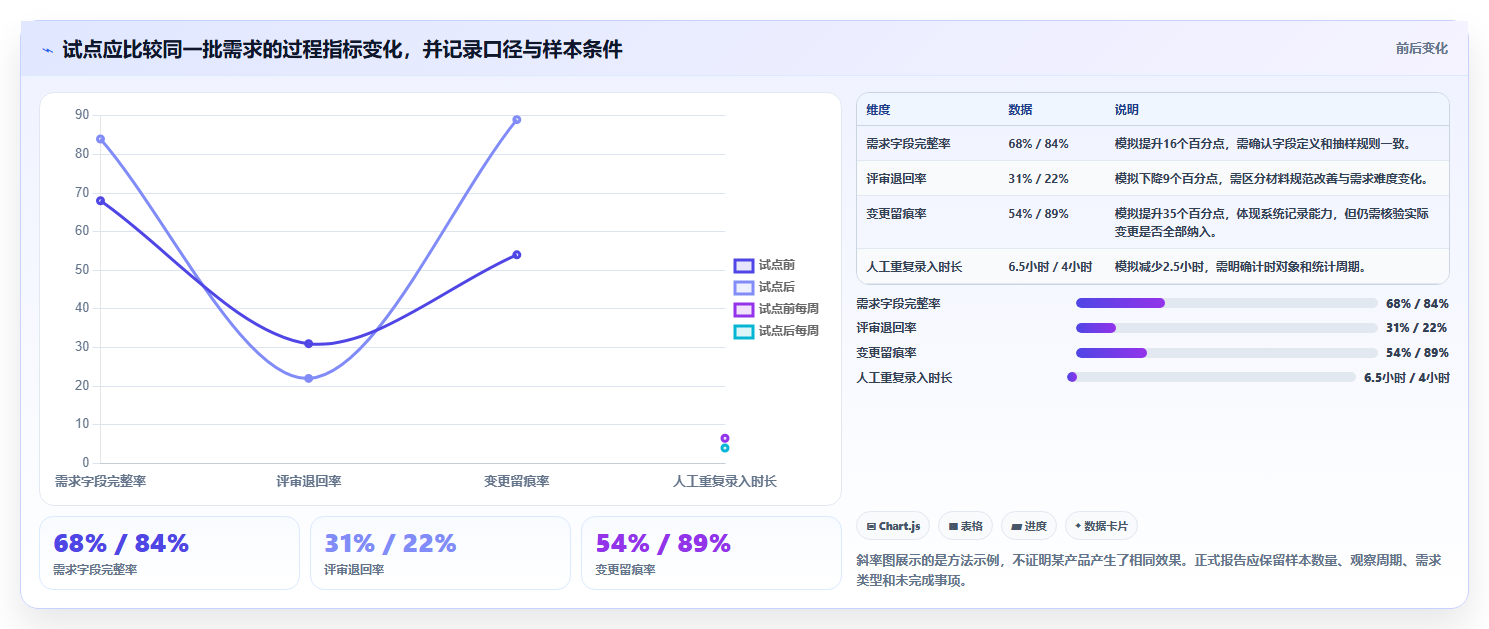Click the 说明 table column header
Viewport: 1489px width, 629px height.
[x=1127, y=110]
